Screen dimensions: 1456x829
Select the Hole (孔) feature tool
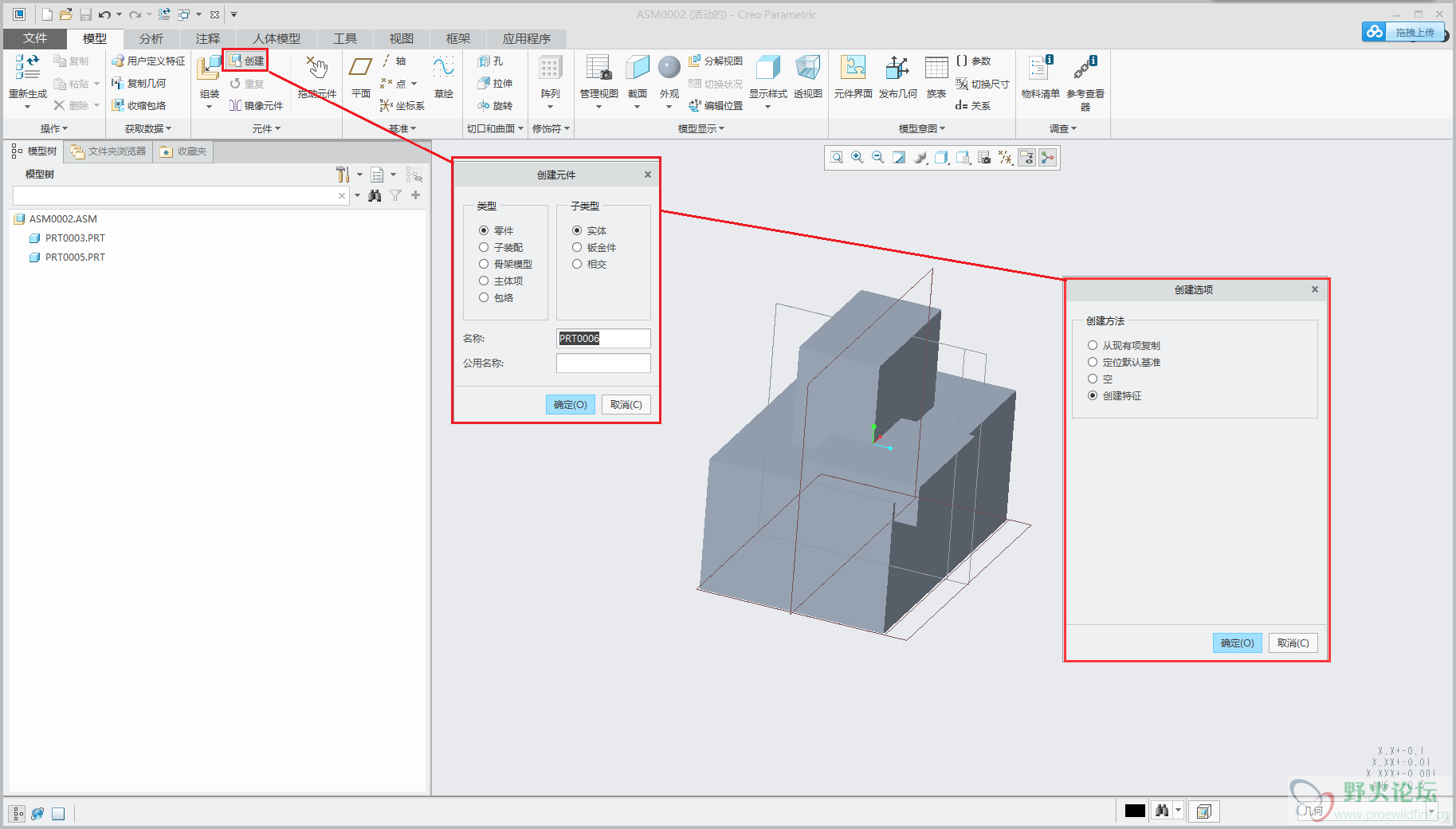pos(490,61)
